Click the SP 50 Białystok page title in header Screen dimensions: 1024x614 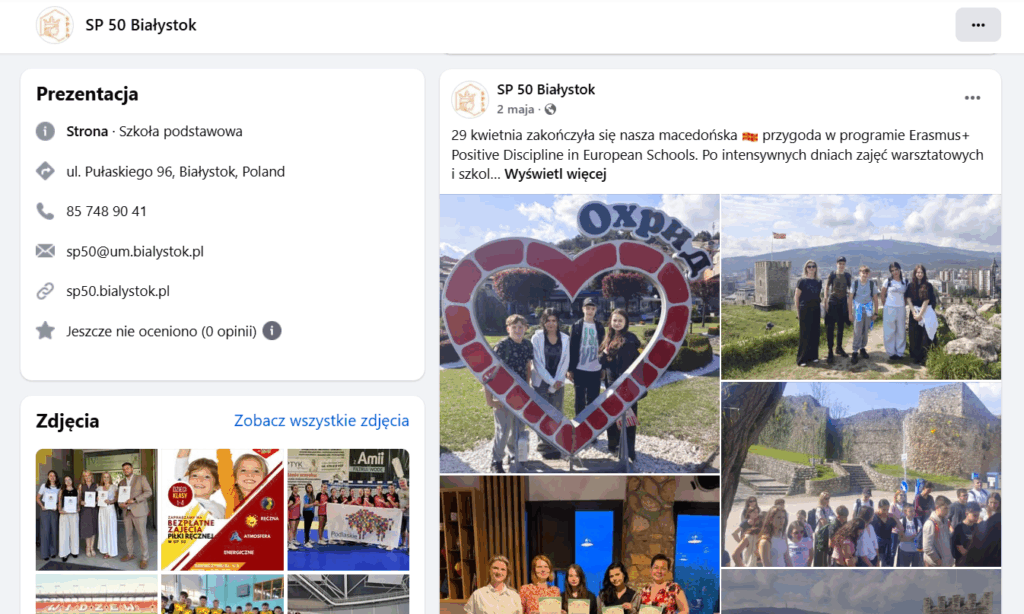[140, 25]
